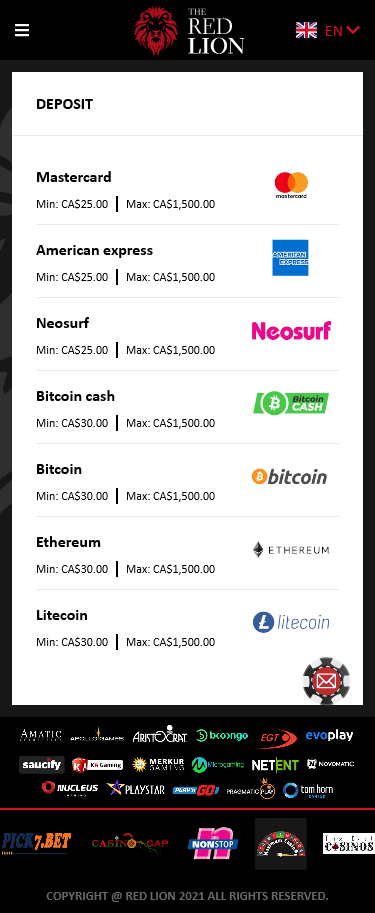Click the Bitcoin logo
Viewport: 375px width, 913px height.
click(289, 477)
